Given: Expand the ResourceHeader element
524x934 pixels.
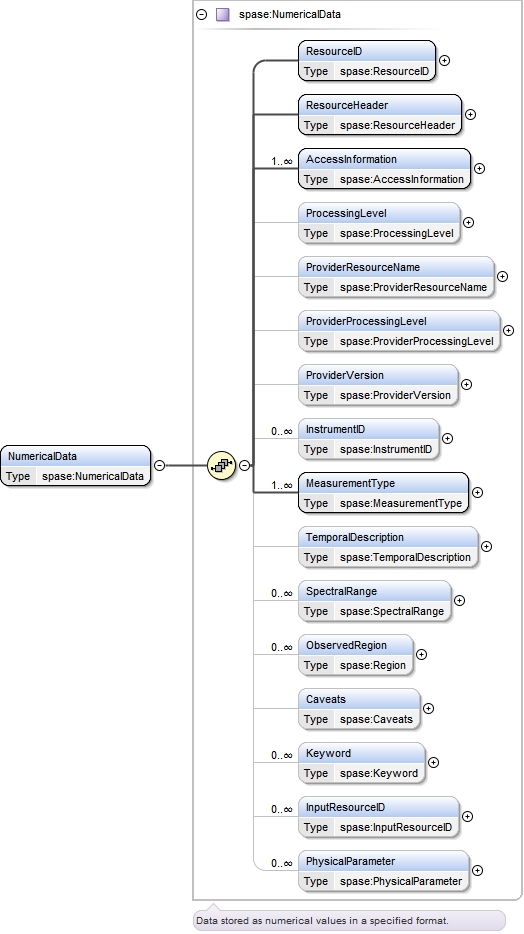Looking at the screenshot, I should pyautogui.click(x=470, y=114).
